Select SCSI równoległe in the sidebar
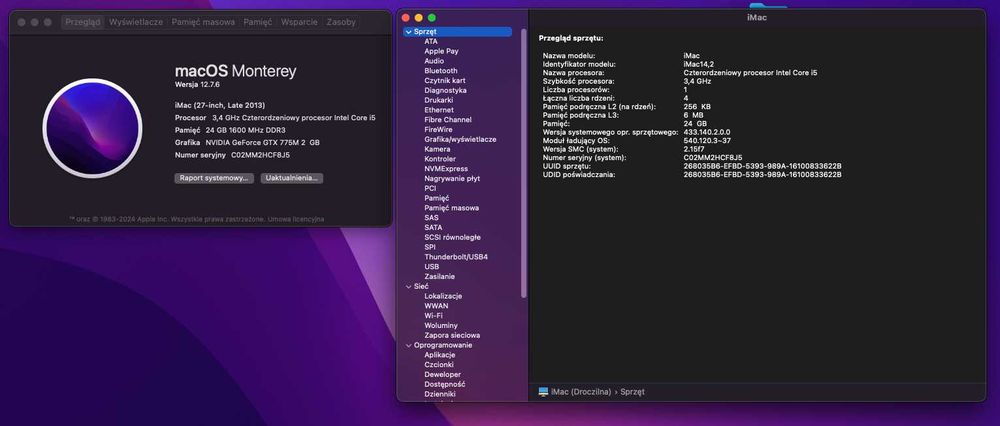Screen dimensions: 1000x426 452,237
